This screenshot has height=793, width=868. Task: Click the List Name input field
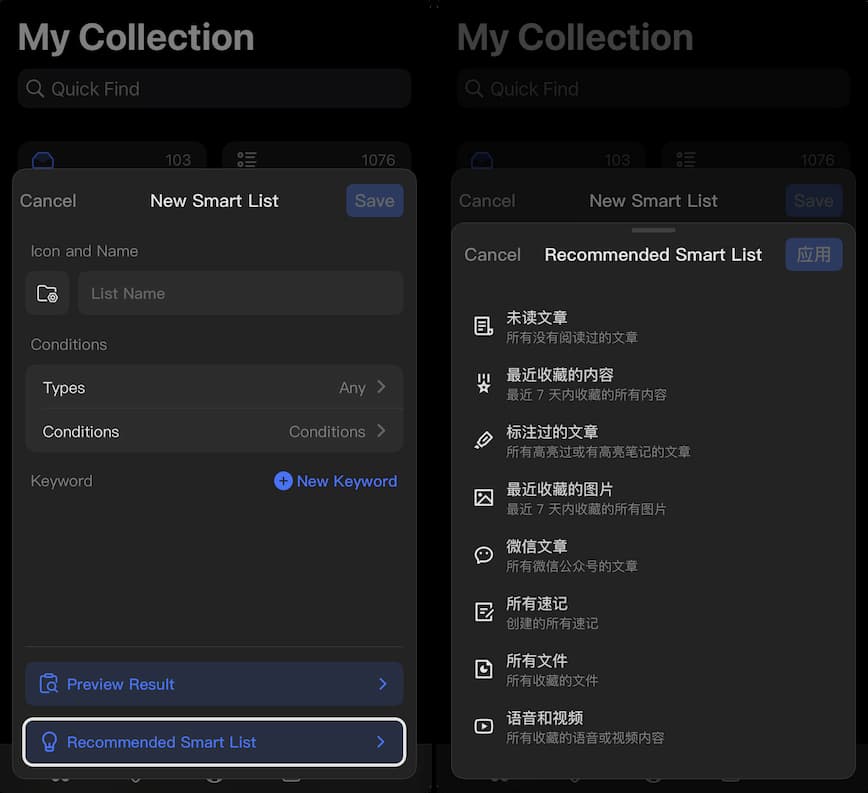point(240,294)
